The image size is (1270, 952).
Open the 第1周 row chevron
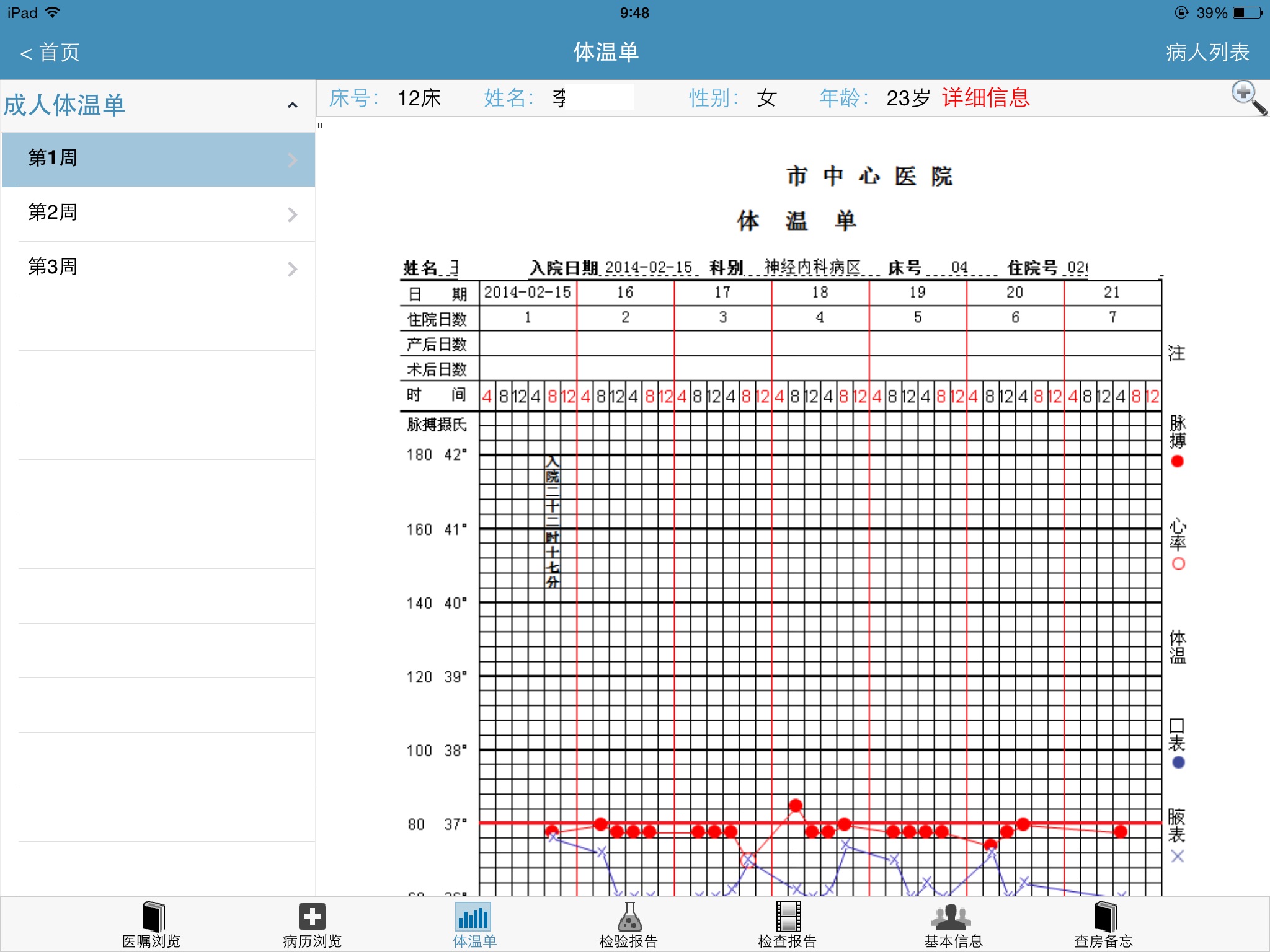coord(293,160)
